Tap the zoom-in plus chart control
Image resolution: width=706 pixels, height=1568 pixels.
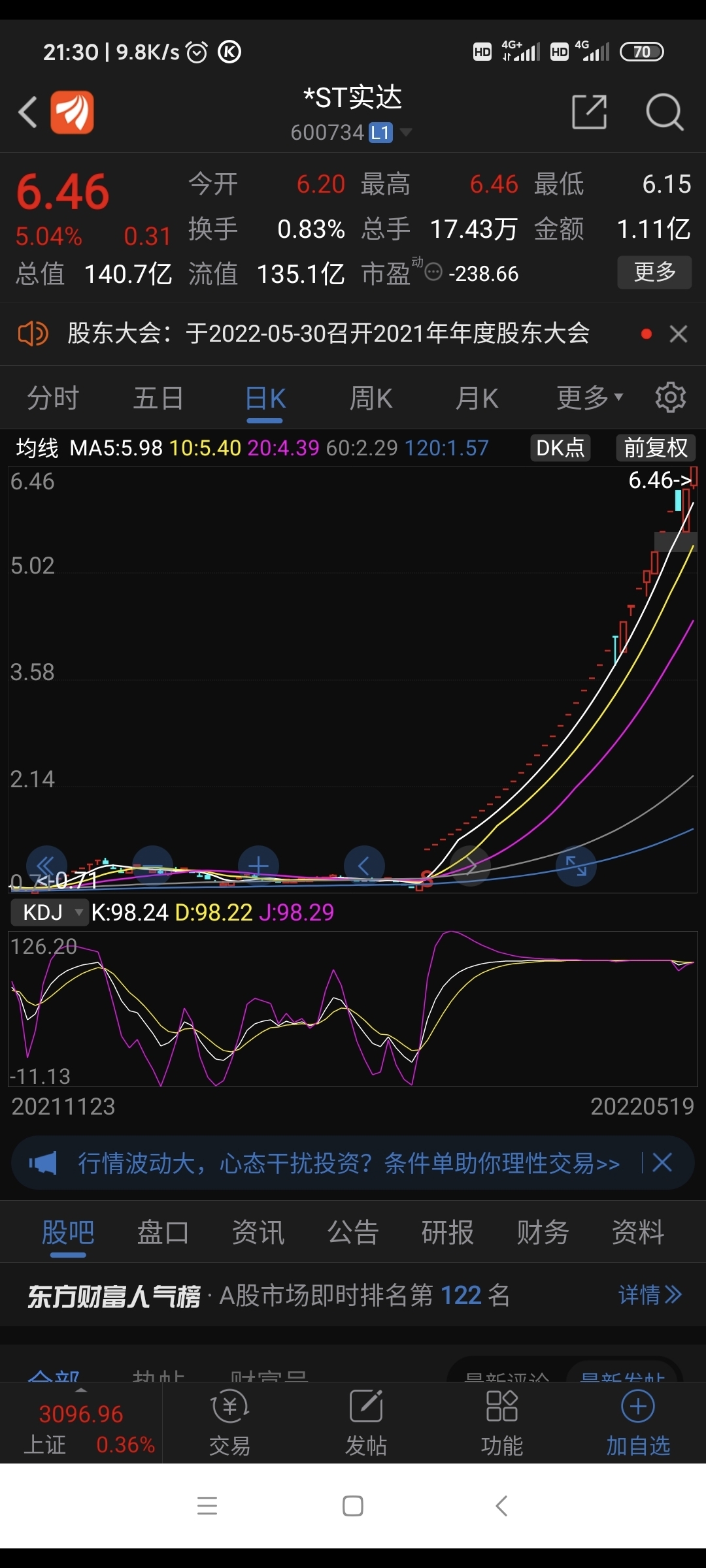[258, 866]
